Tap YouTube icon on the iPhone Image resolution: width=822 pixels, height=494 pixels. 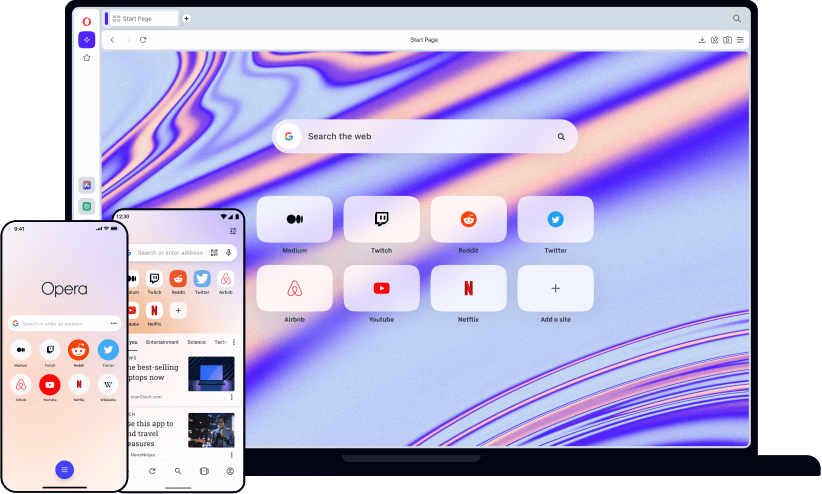pyautogui.click(x=50, y=385)
